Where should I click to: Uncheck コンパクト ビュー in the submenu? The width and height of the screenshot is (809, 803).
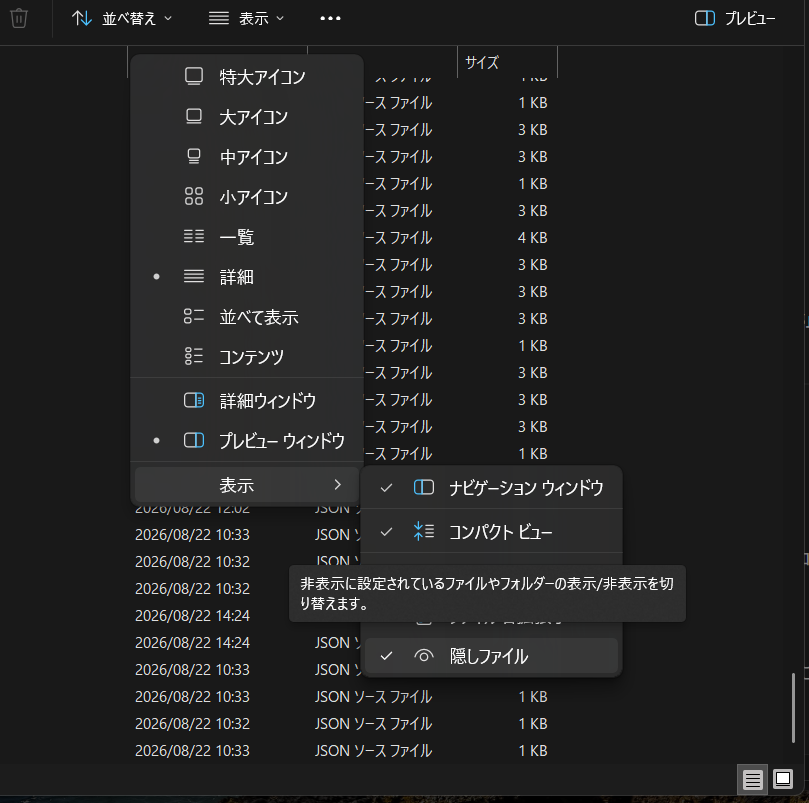(491, 532)
